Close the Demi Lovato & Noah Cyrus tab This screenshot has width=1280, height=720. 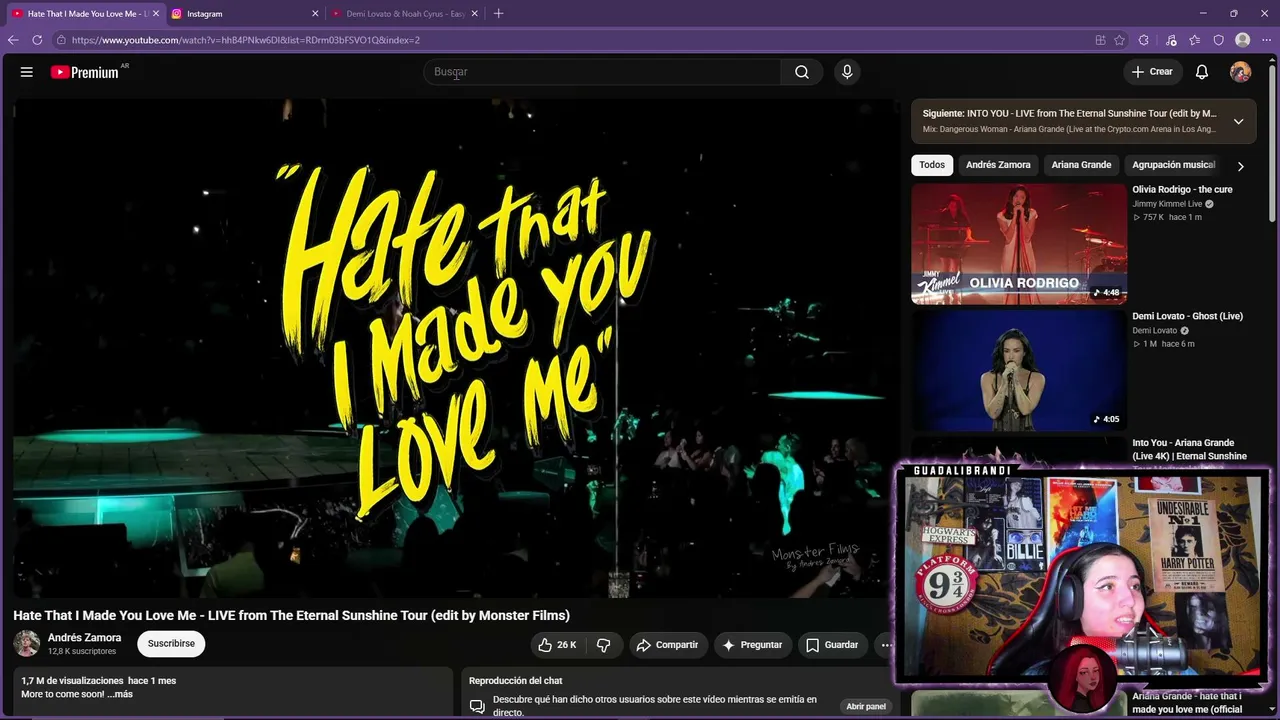tap(475, 14)
